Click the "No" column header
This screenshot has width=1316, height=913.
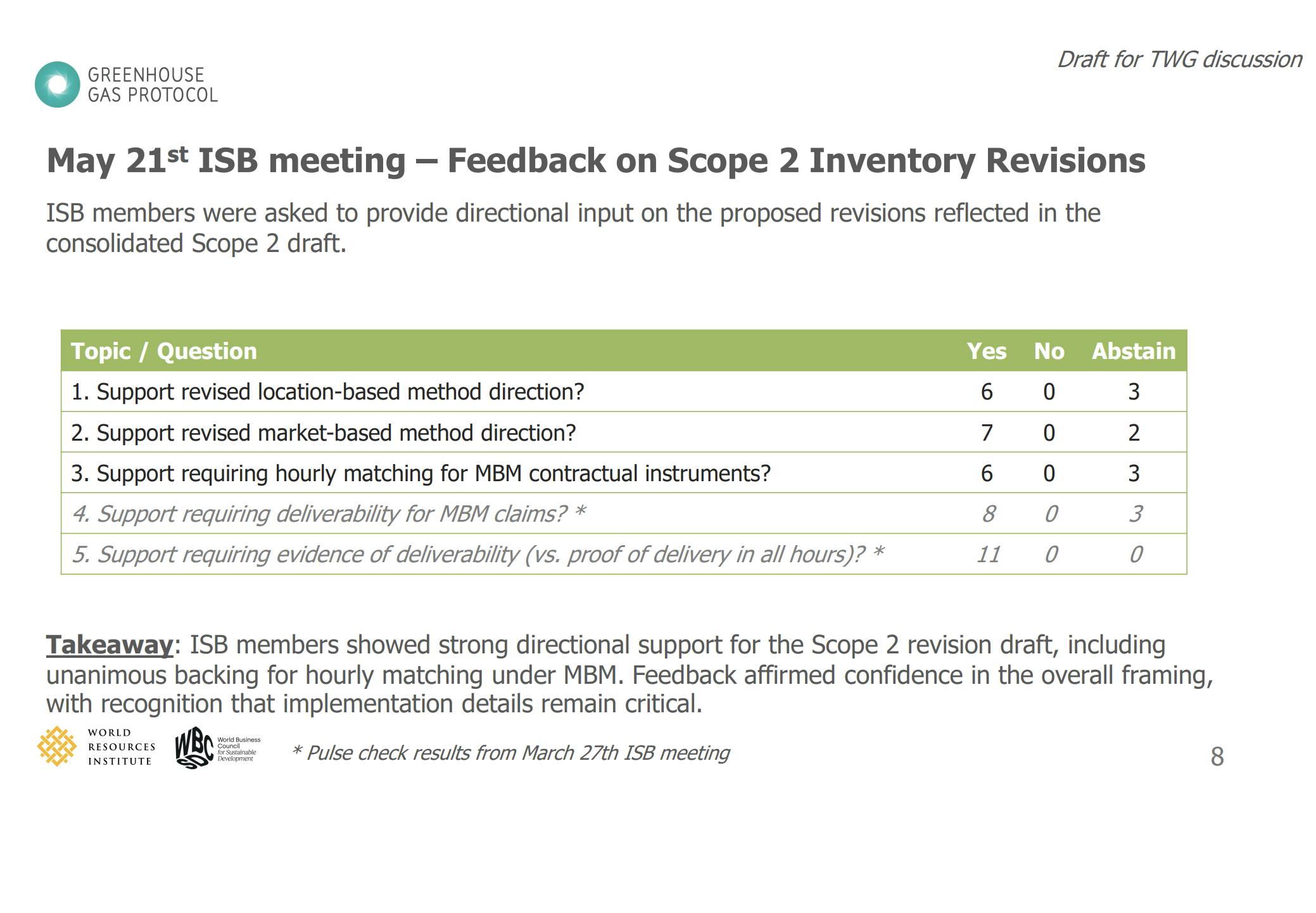1049,351
